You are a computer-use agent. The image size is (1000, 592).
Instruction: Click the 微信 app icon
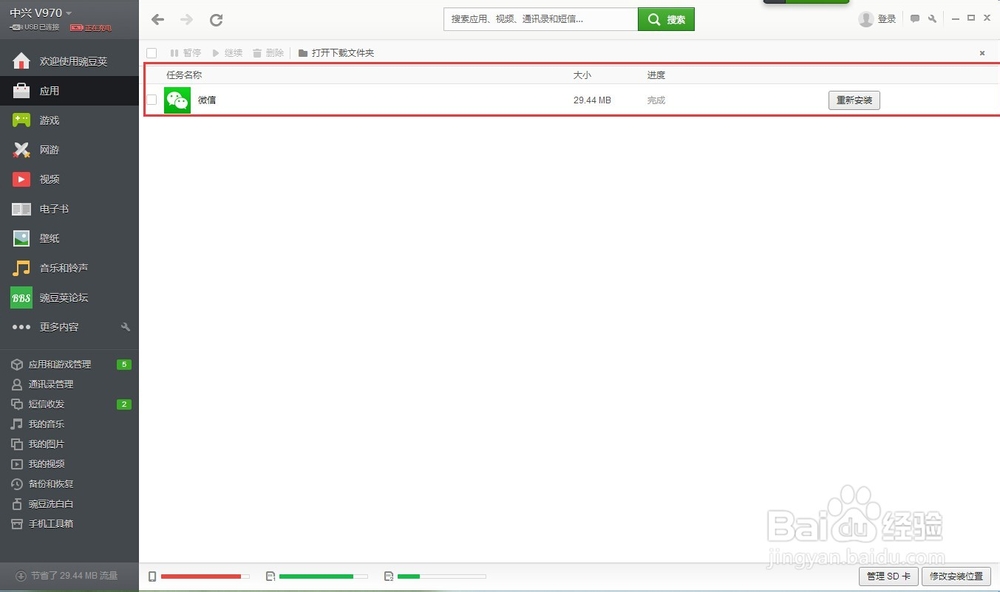tap(177, 100)
